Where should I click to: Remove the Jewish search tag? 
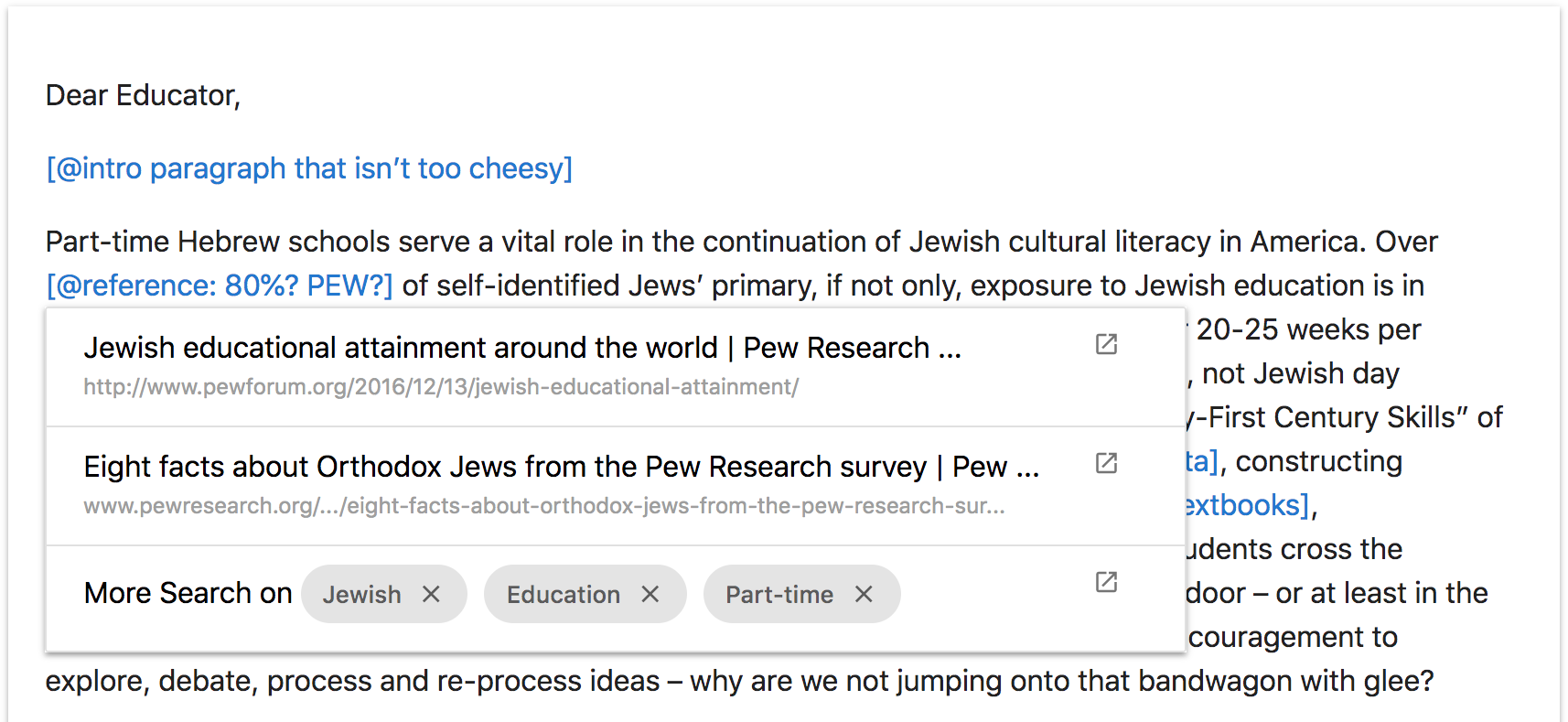(x=431, y=594)
